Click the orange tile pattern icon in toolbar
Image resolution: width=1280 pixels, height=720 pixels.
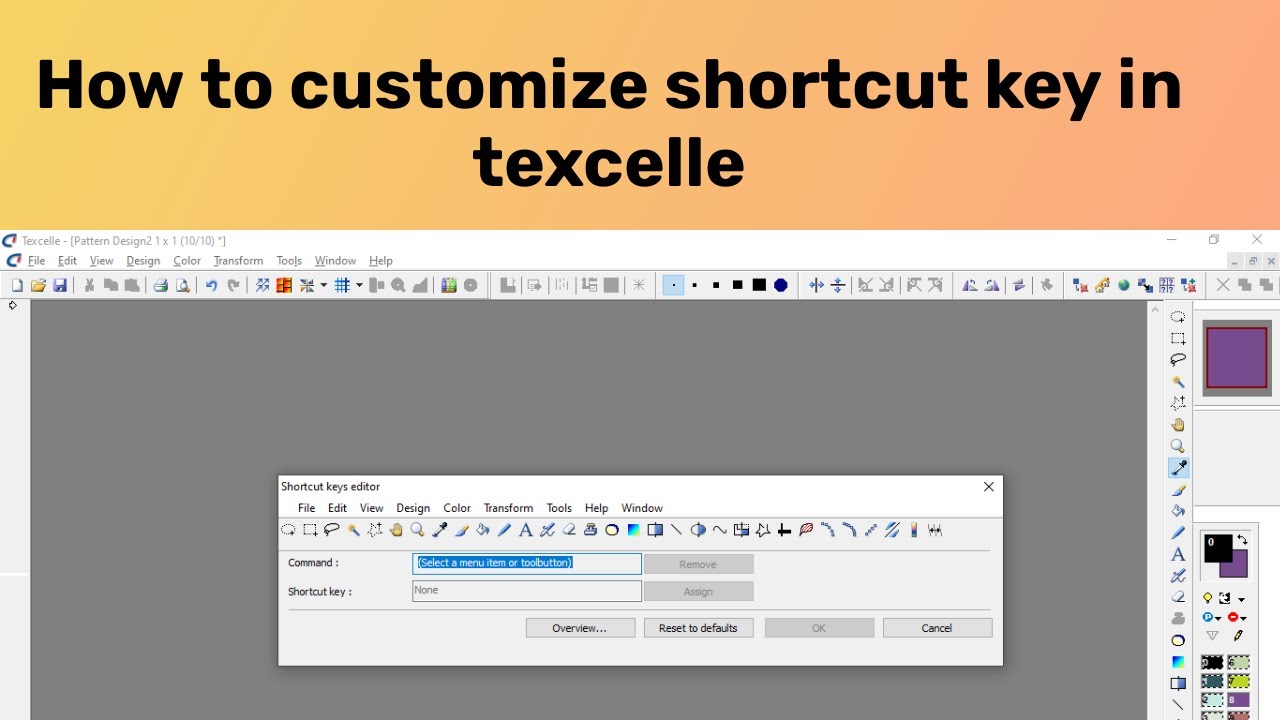click(284, 286)
